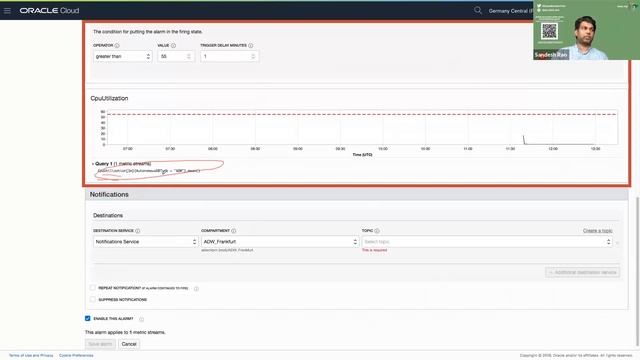Click the 'Create a topic' link

tap(598, 231)
